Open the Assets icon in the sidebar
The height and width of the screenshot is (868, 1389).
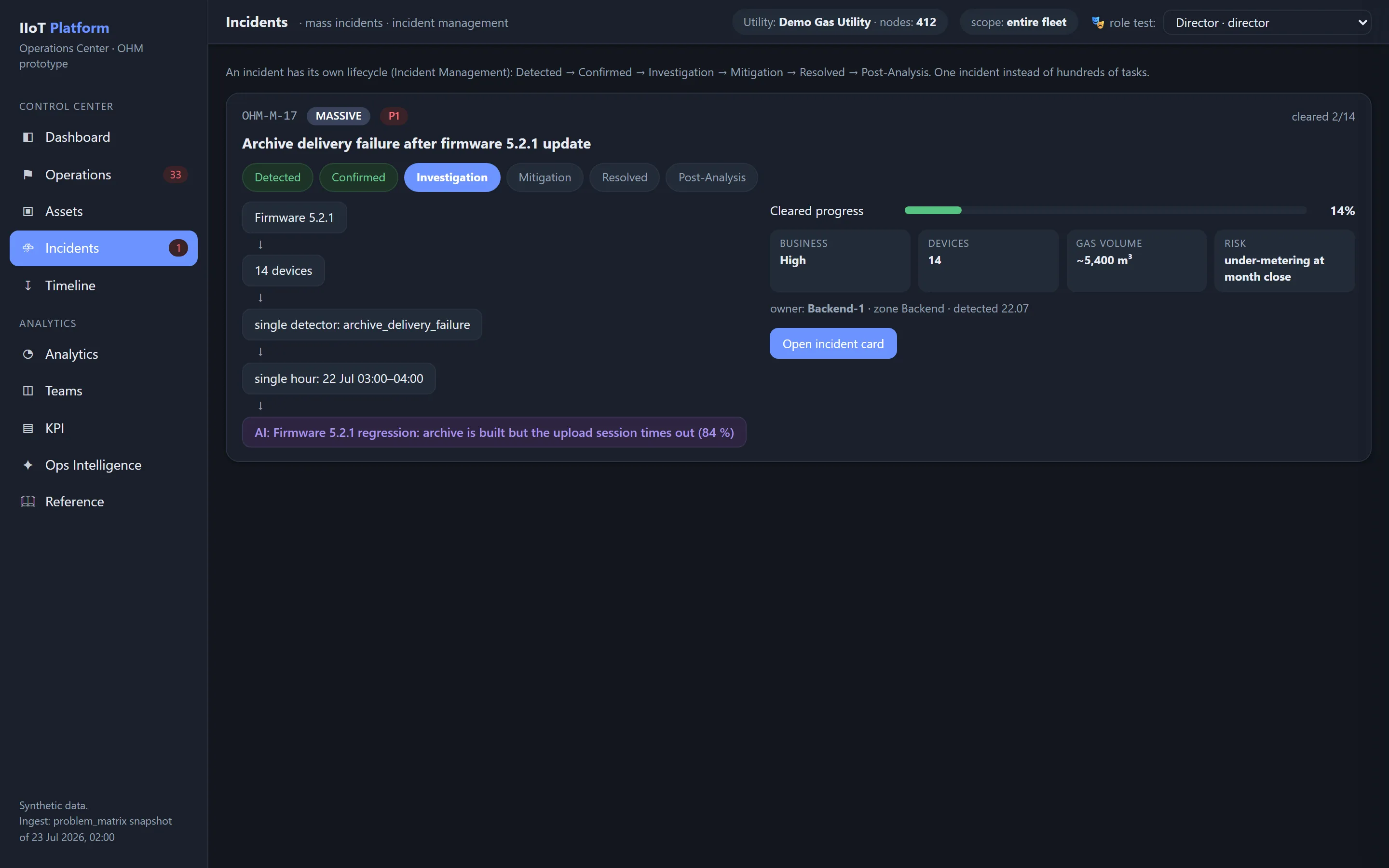(x=27, y=211)
